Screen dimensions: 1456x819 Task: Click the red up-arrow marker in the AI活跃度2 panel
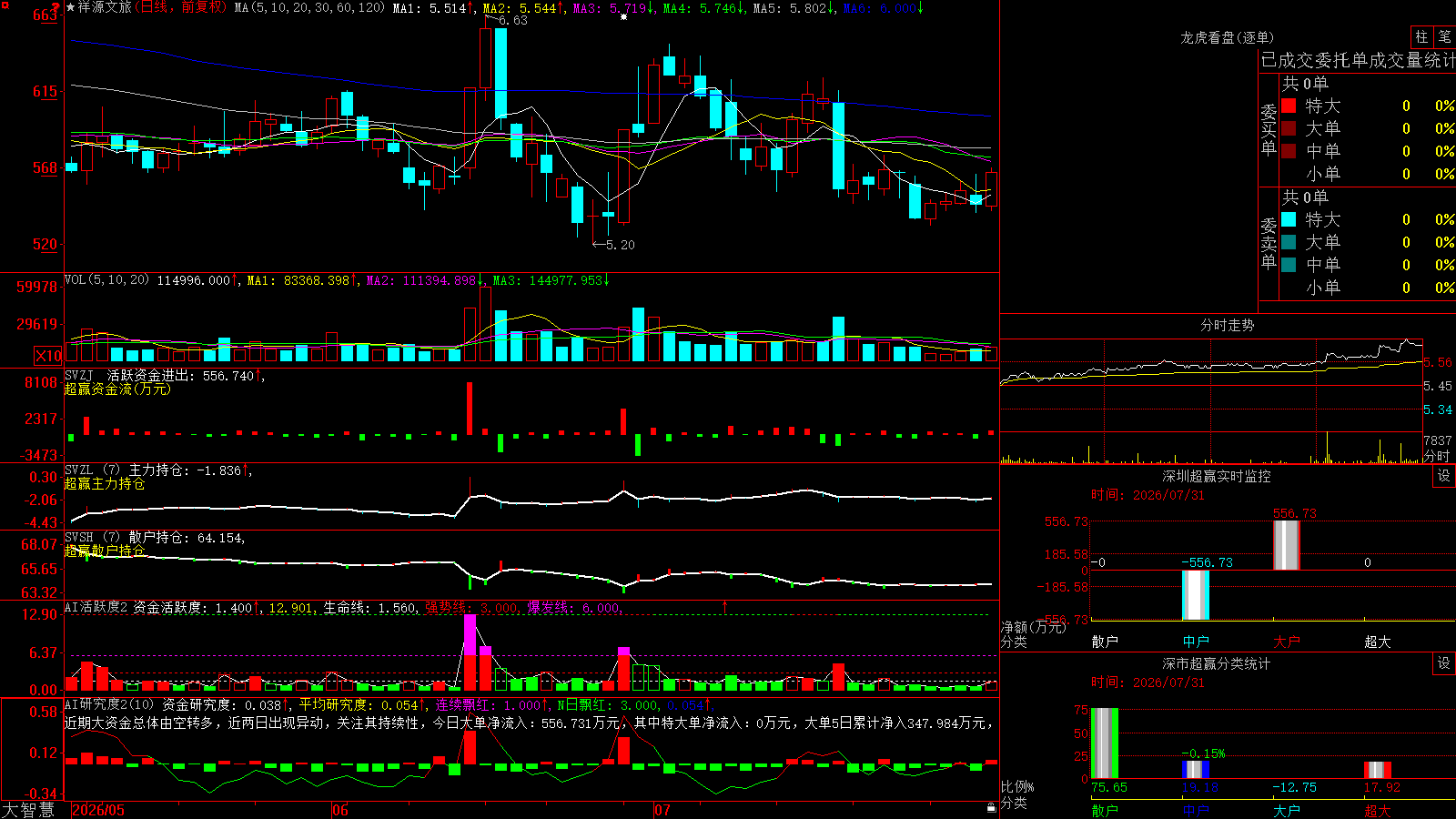[x=725, y=606]
